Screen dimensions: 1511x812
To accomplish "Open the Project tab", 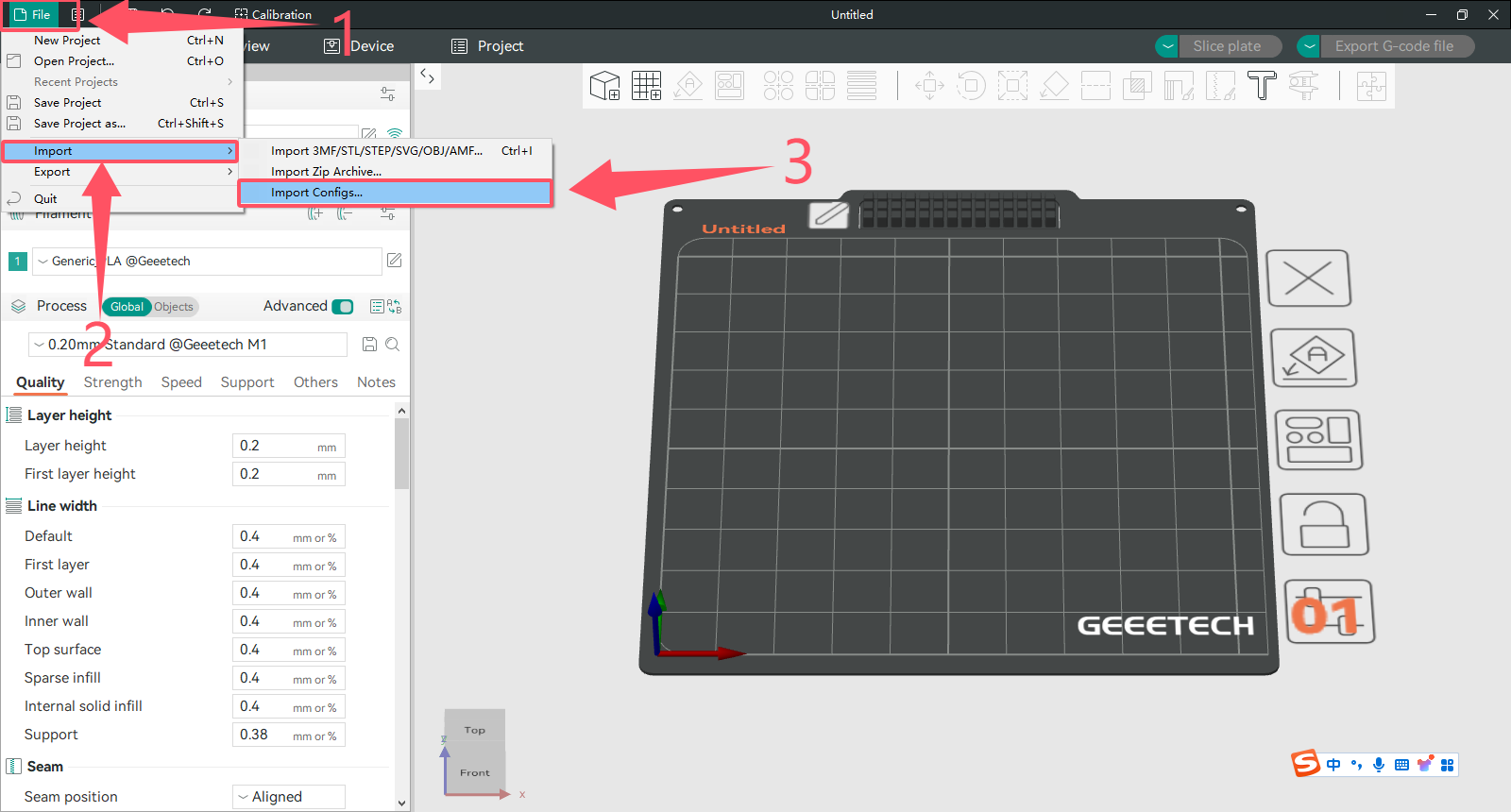I will pos(487,46).
